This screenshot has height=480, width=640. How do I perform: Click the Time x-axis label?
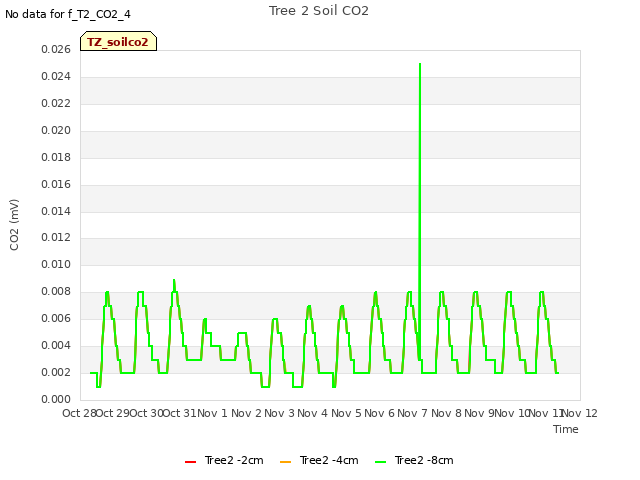click(x=566, y=429)
